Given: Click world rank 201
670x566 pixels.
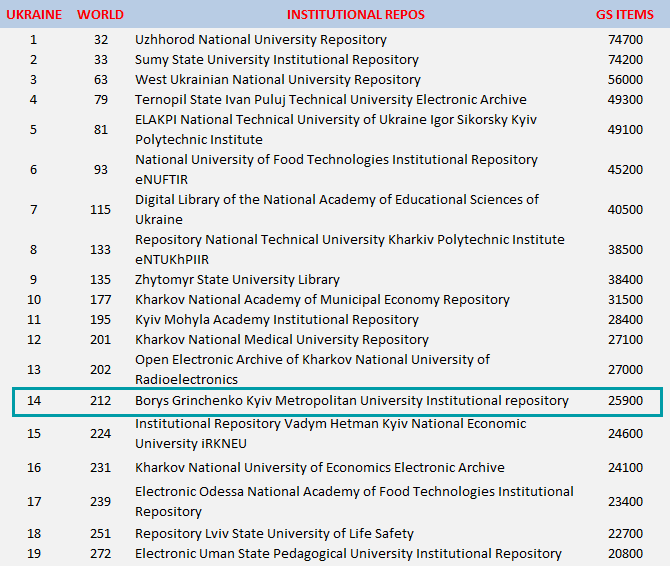Looking at the screenshot, I should [100, 340].
